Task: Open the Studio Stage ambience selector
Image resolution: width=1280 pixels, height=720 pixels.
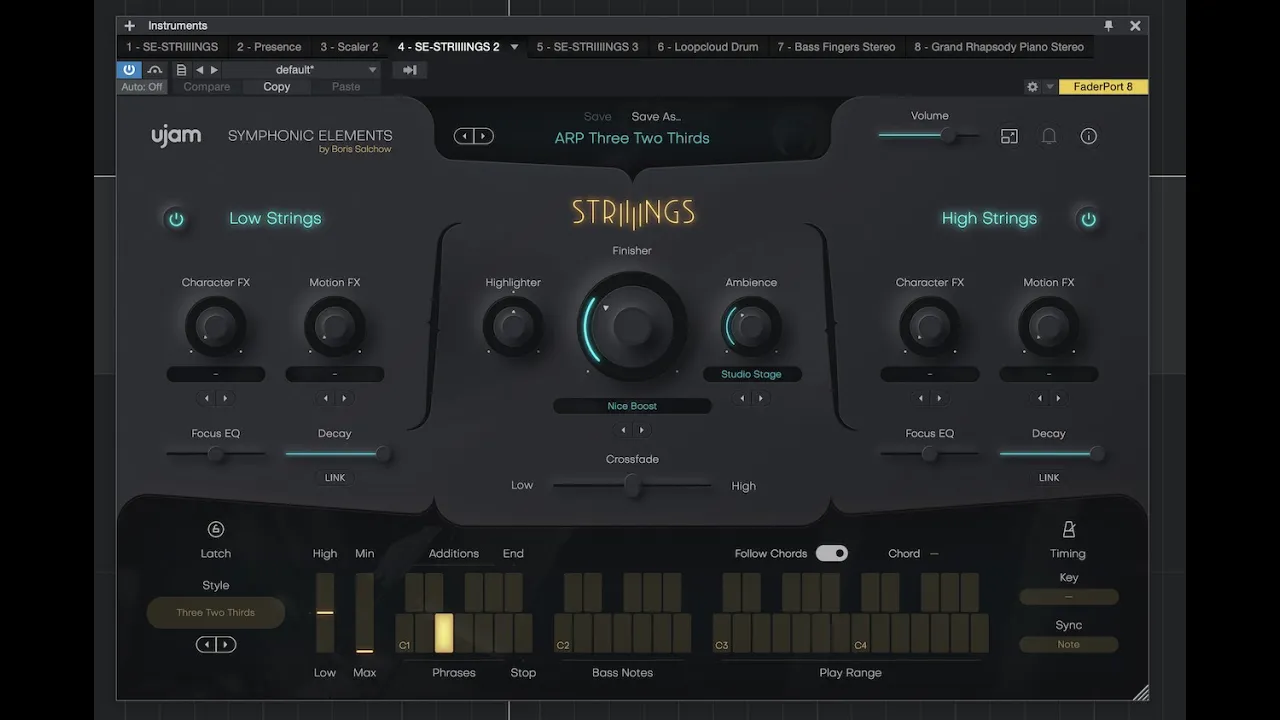Action: (751, 374)
